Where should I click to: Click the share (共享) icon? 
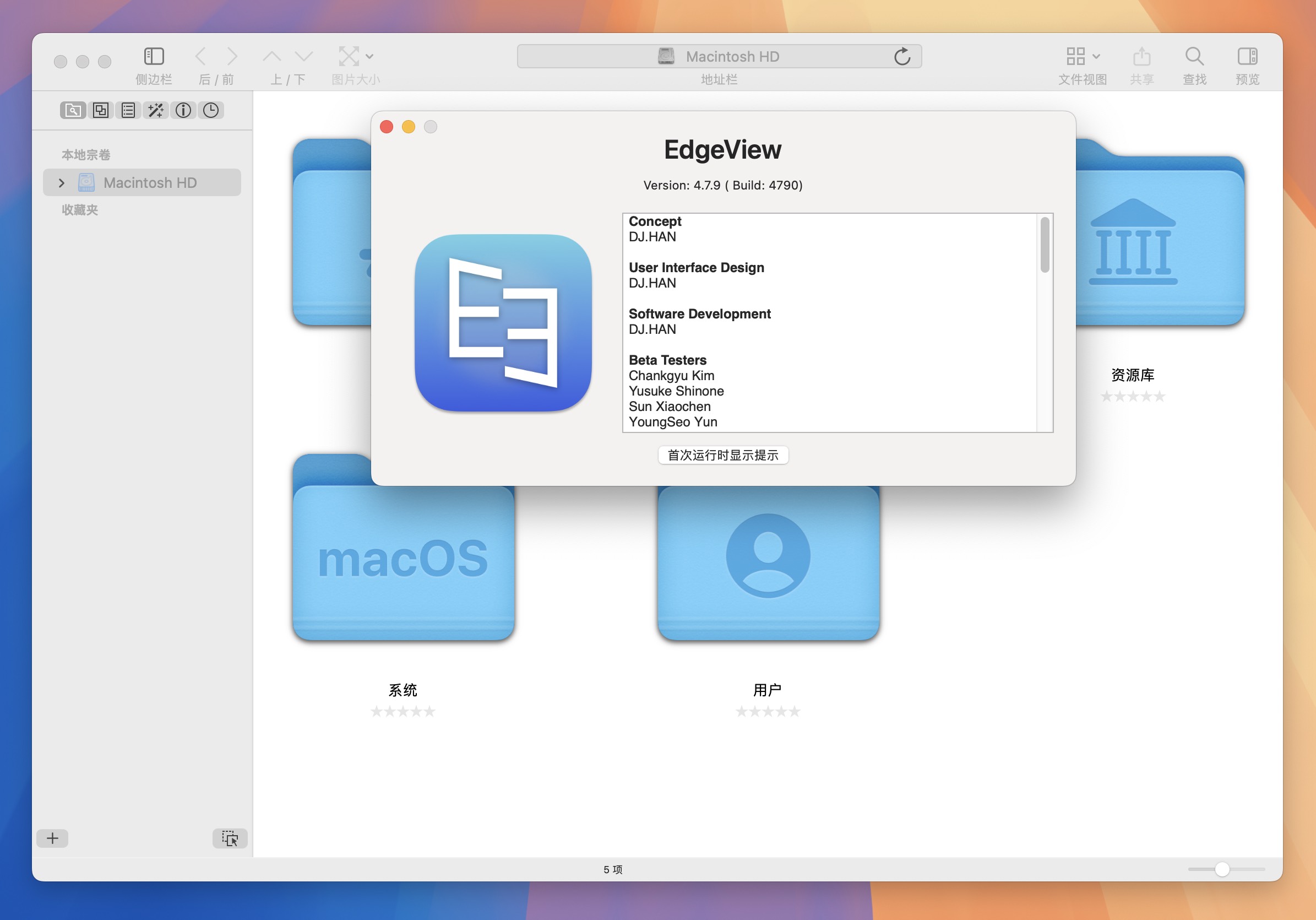tap(1142, 56)
